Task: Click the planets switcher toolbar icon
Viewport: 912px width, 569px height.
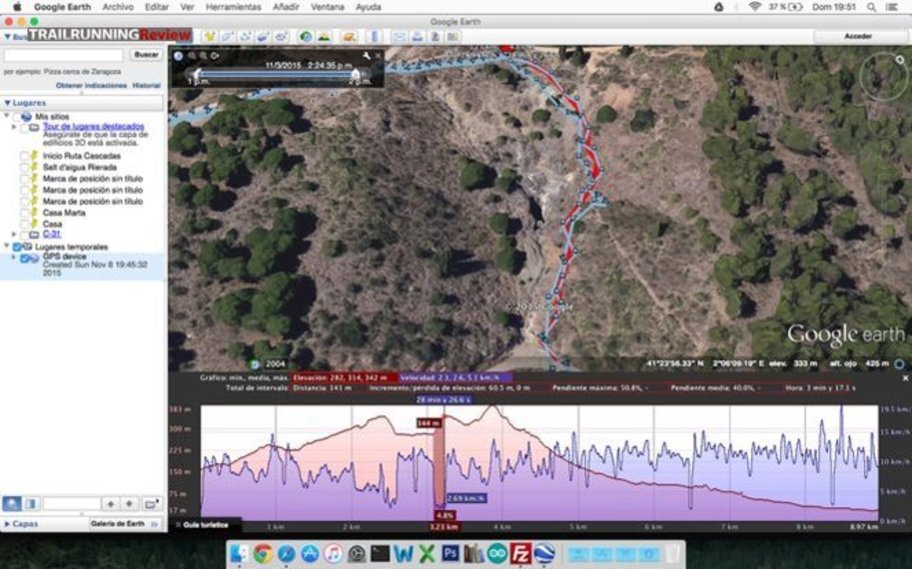Action: tap(349, 37)
